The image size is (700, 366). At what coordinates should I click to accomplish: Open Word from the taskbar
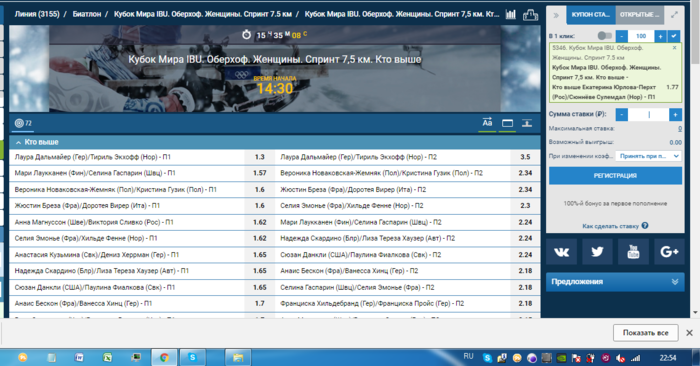(79, 358)
